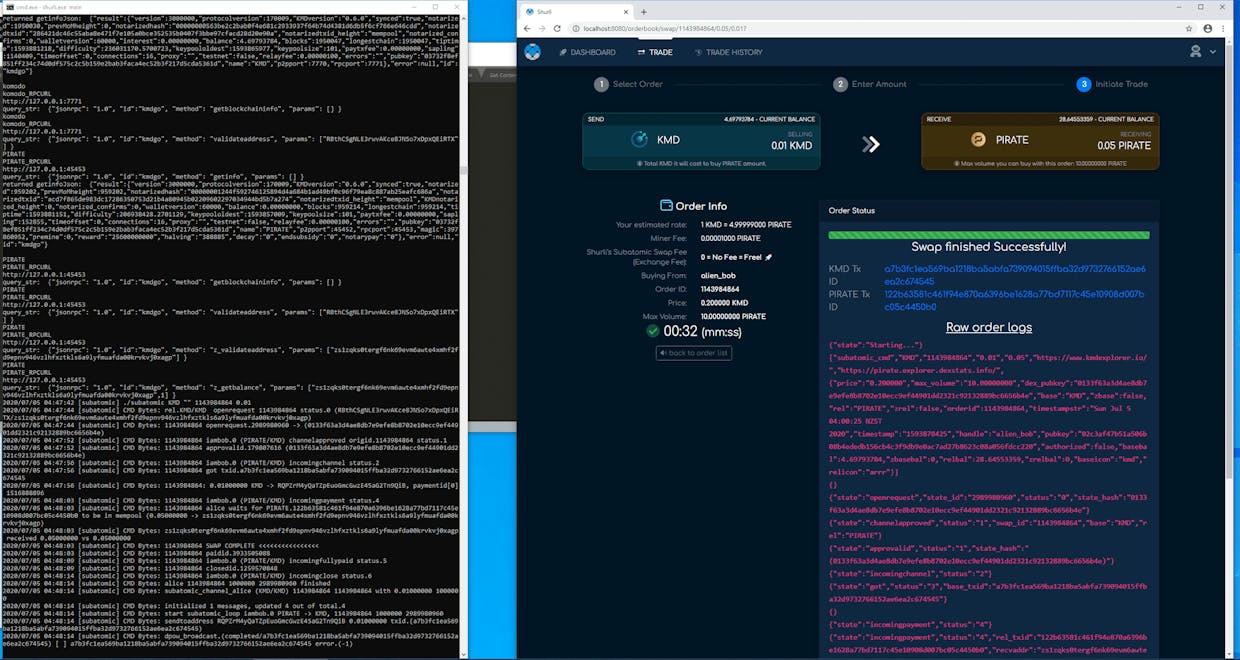Open the Trade History tab
This screenshot has width=1240, height=660.
[x=728, y=52]
